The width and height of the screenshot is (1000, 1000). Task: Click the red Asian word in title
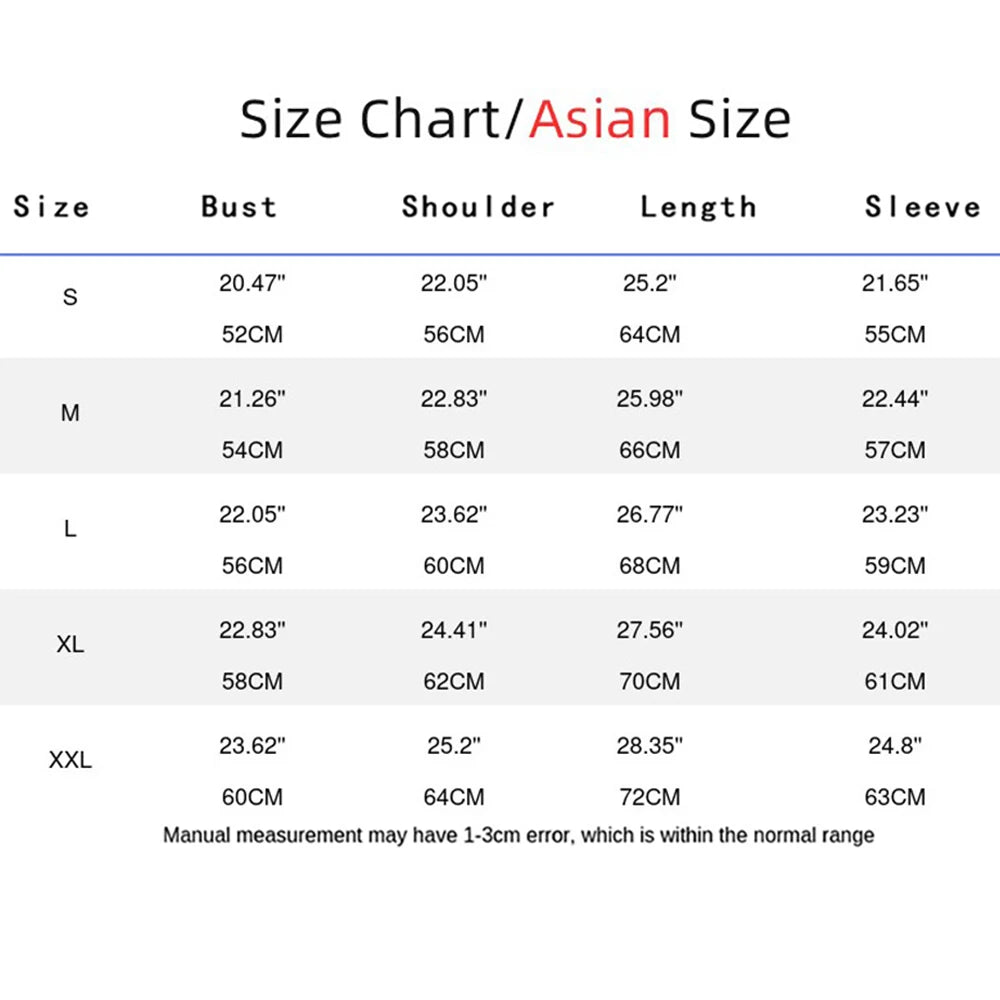coord(600,119)
